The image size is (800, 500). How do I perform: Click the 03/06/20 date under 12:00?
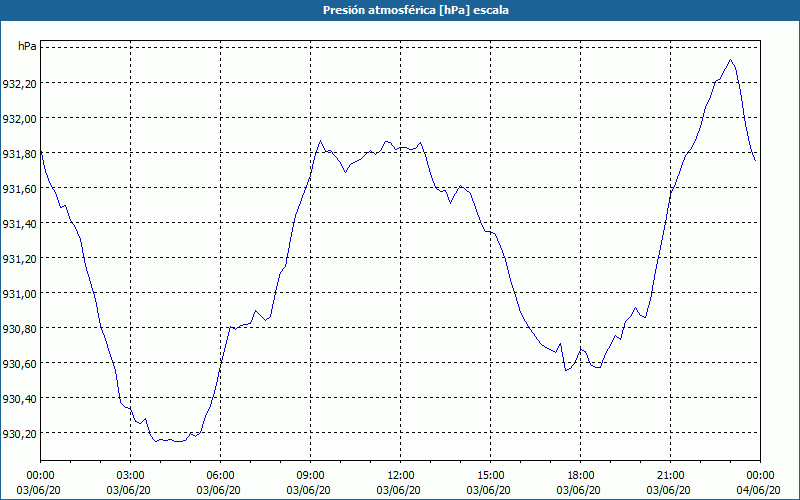tap(398, 490)
